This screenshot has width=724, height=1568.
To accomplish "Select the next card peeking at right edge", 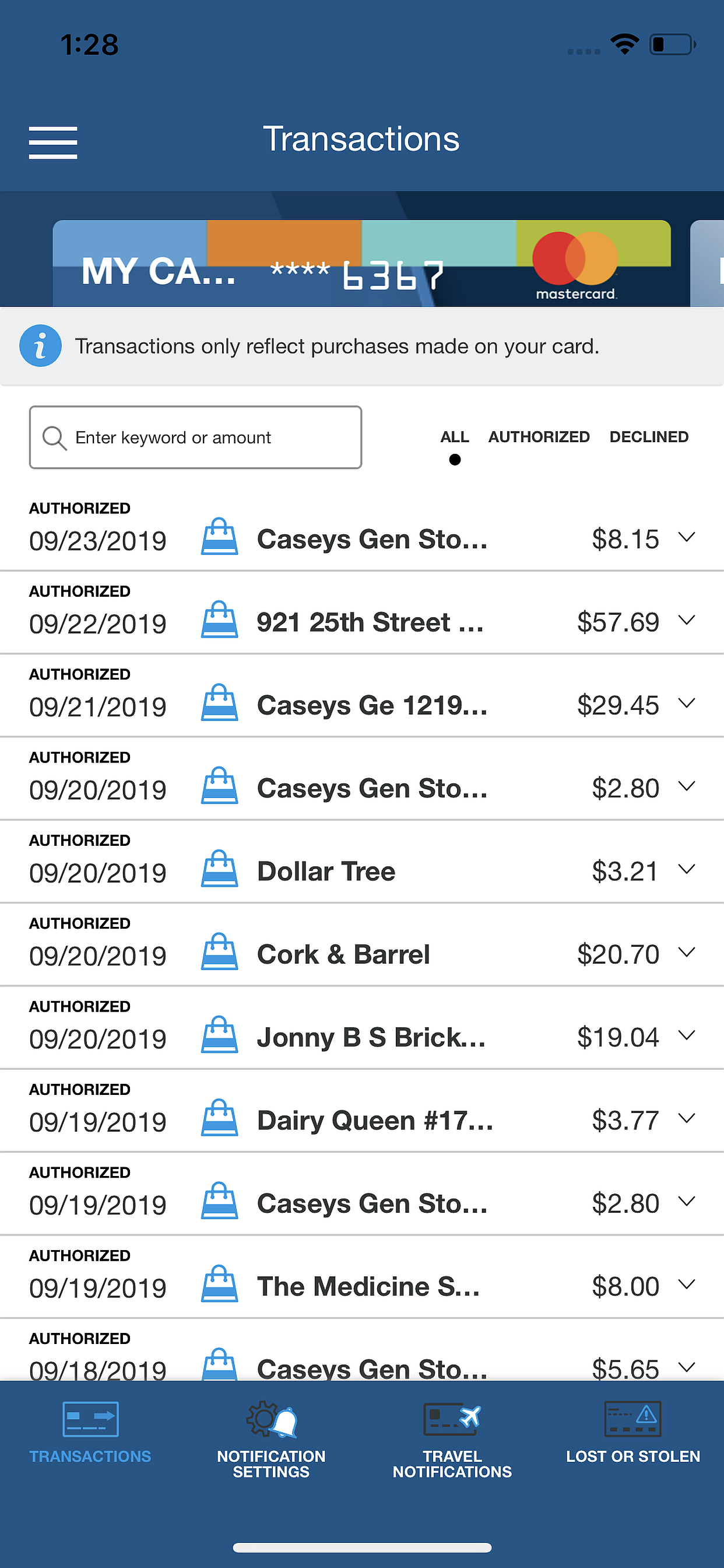I will pos(707,264).
